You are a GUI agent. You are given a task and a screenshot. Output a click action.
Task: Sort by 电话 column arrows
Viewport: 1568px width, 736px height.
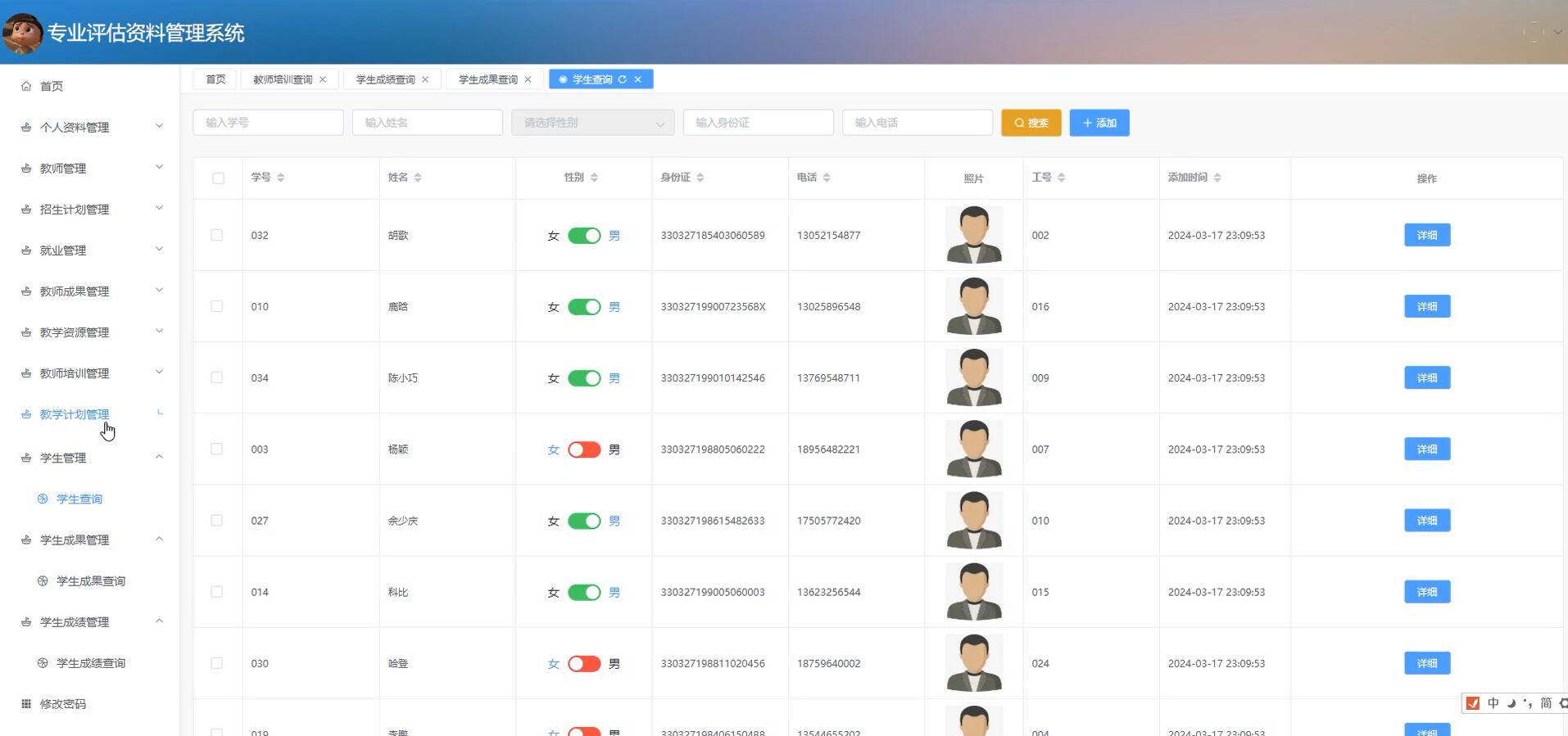[x=827, y=178]
